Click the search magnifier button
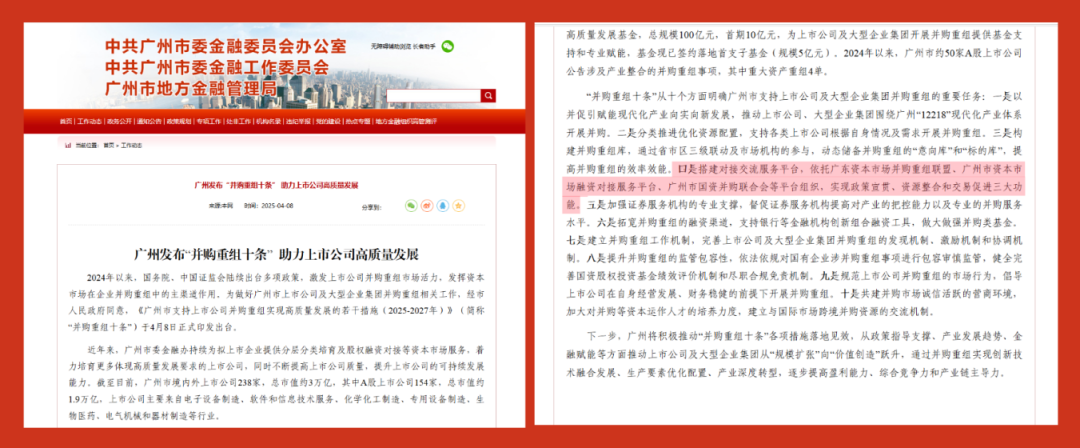1080x448 pixels. (x=488, y=96)
